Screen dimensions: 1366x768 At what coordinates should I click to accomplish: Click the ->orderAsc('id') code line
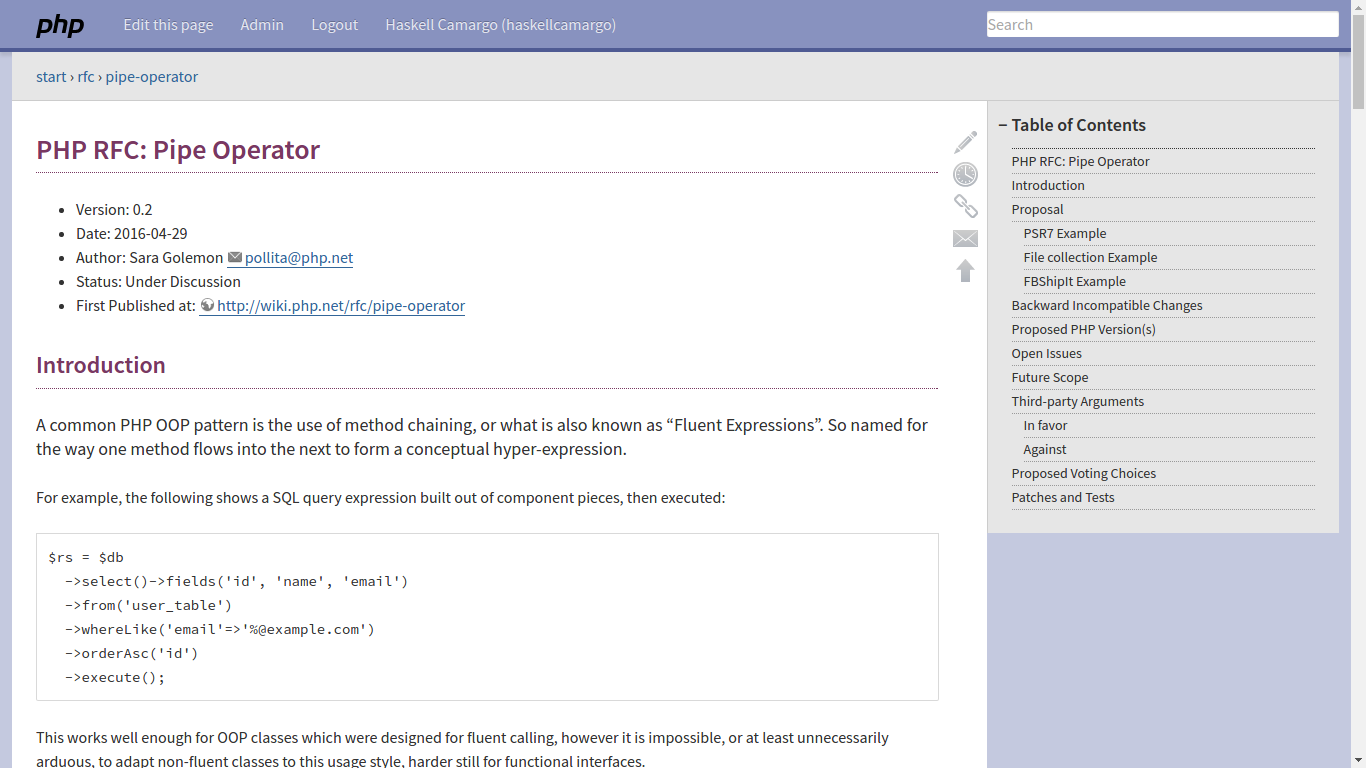(x=132, y=654)
